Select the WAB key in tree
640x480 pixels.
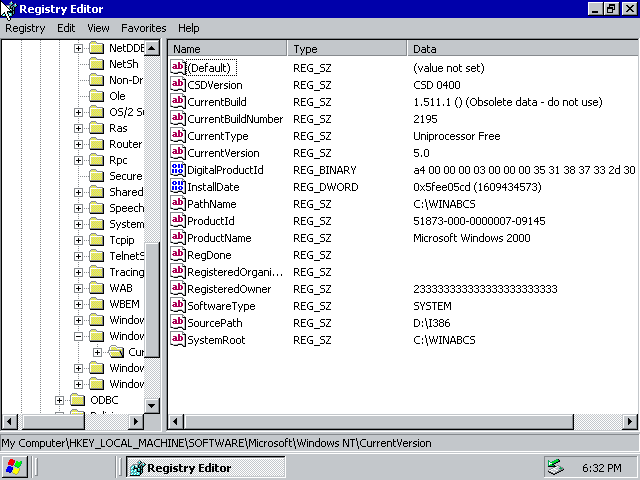coord(121,288)
